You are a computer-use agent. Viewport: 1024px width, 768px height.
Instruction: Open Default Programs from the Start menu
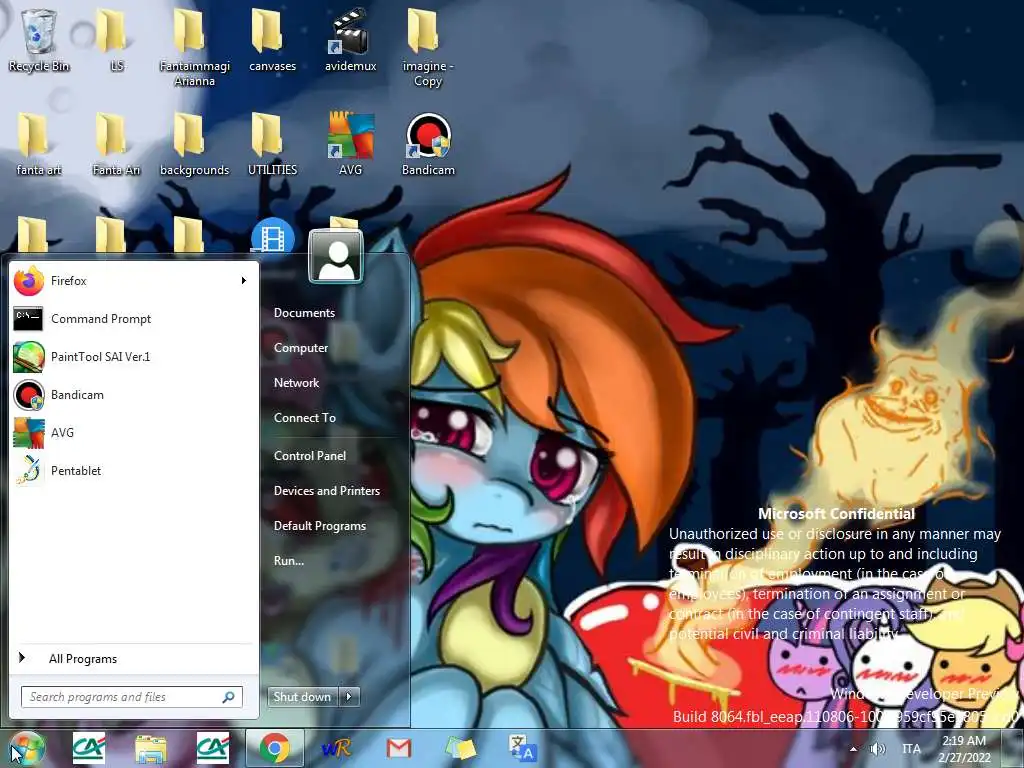(319, 526)
